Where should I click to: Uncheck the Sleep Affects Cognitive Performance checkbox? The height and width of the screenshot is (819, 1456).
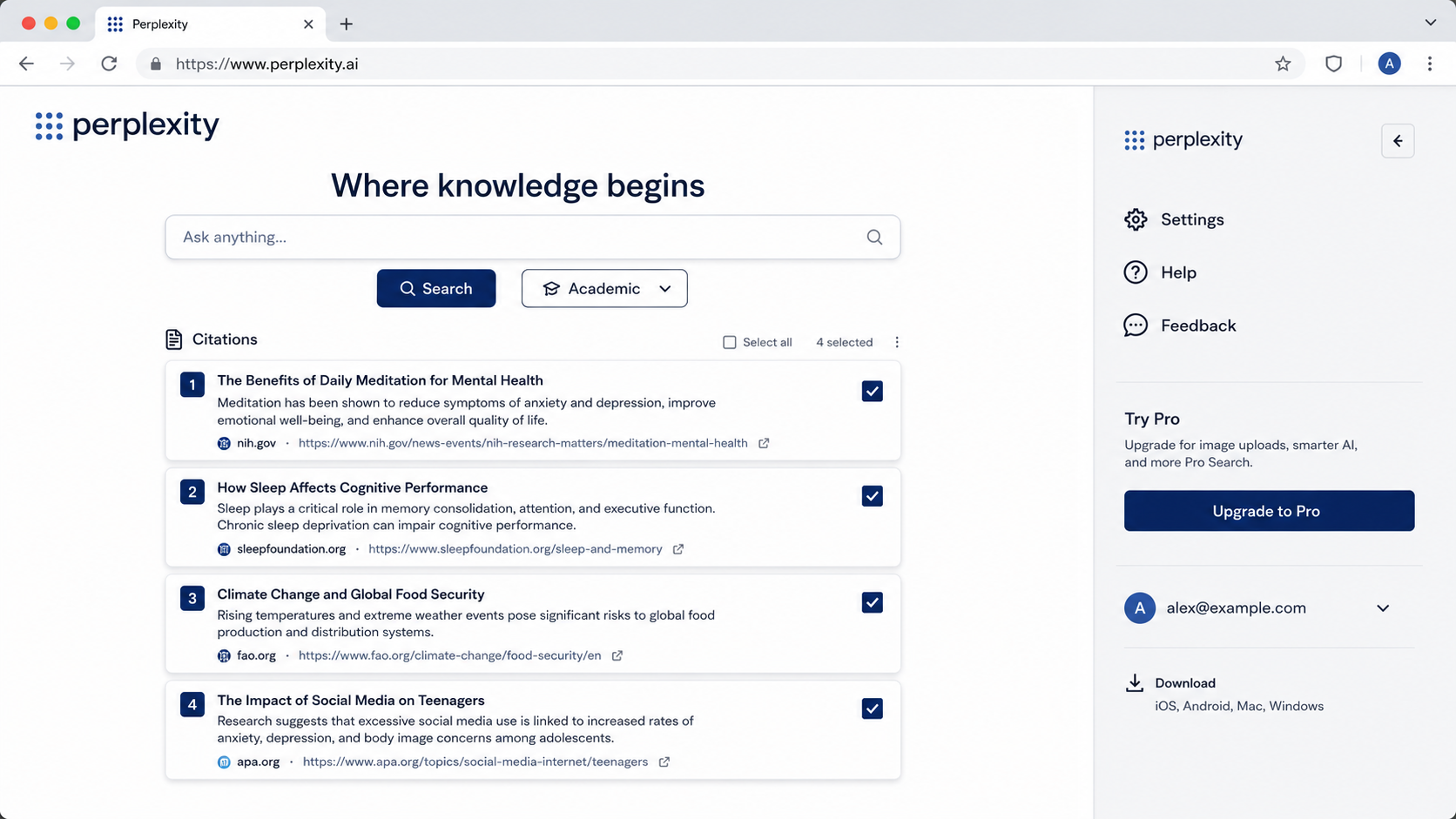pos(872,496)
